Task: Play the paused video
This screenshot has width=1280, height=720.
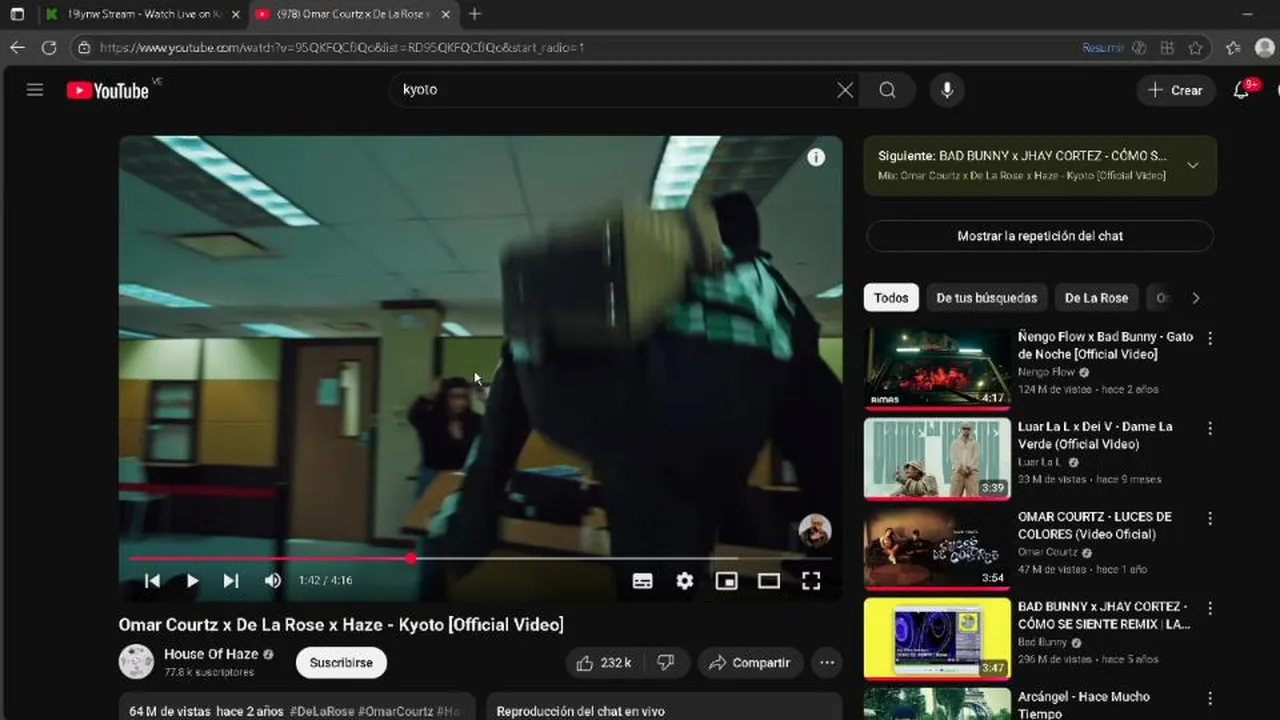Action: point(192,580)
